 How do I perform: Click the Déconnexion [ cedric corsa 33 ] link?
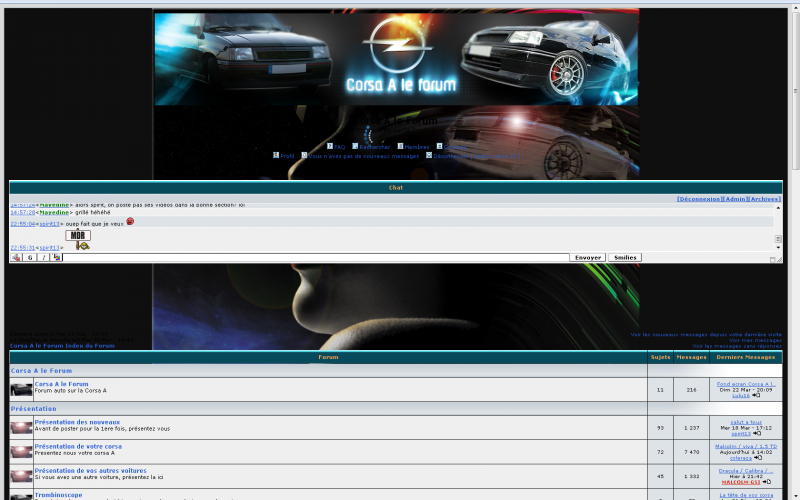(477, 156)
